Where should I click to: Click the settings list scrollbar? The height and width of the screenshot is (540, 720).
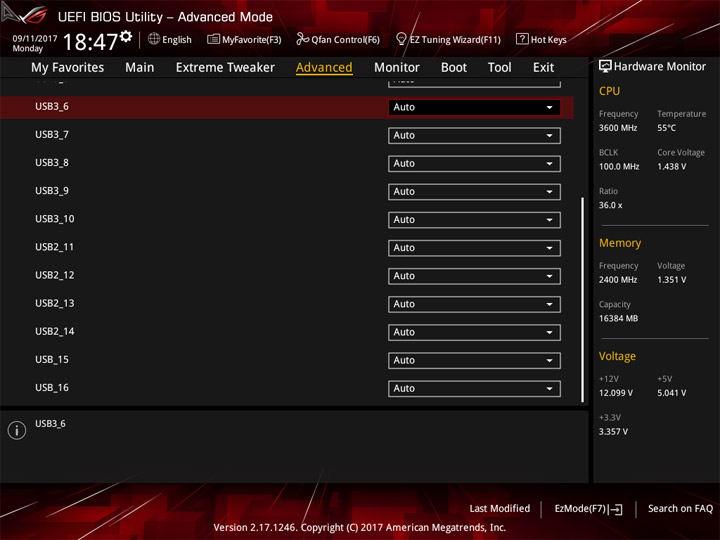[x=583, y=300]
